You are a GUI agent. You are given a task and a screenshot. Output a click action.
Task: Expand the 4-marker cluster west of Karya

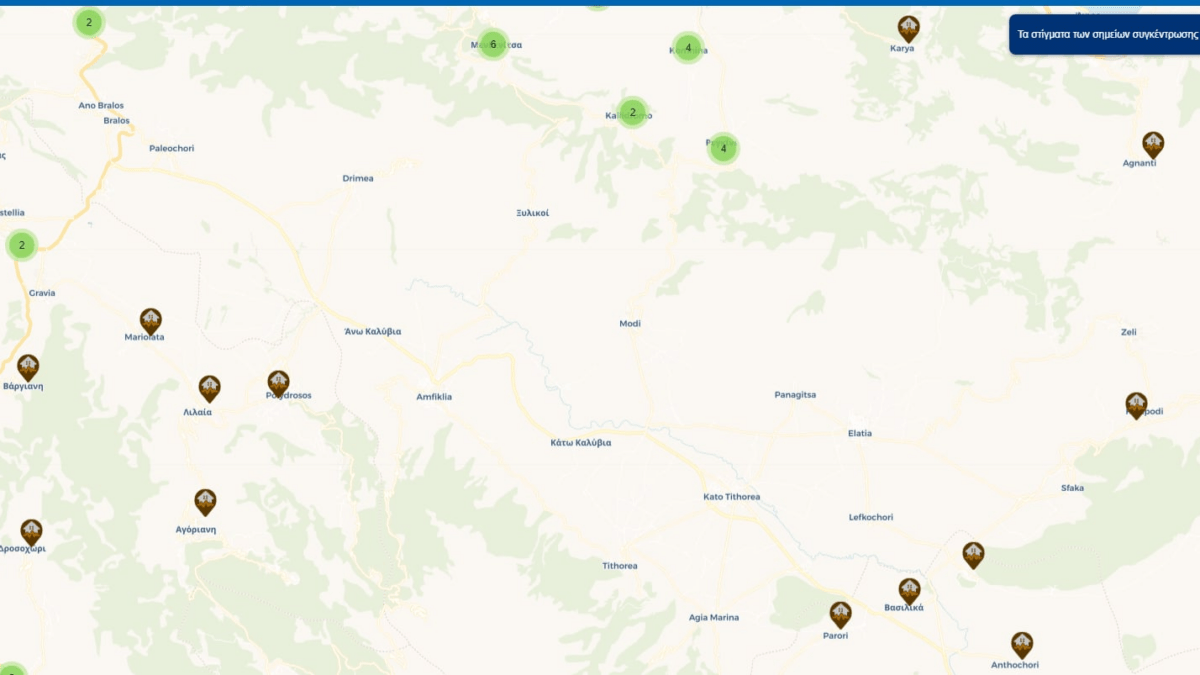click(x=688, y=47)
